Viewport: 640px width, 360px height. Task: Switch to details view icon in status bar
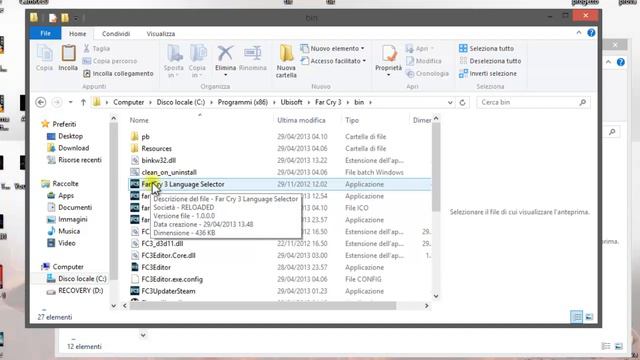pyautogui.click(x=577, y=316)
